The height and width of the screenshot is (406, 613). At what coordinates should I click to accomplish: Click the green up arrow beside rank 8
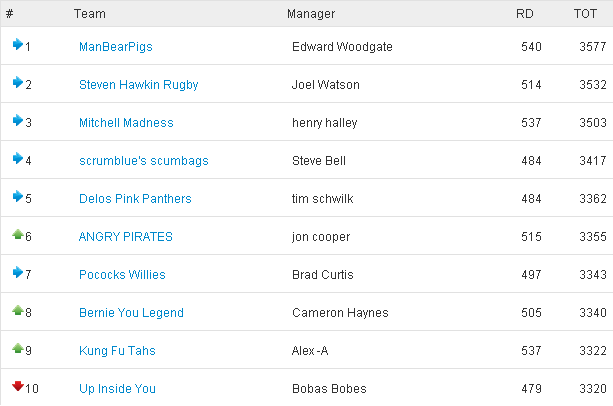18,310
